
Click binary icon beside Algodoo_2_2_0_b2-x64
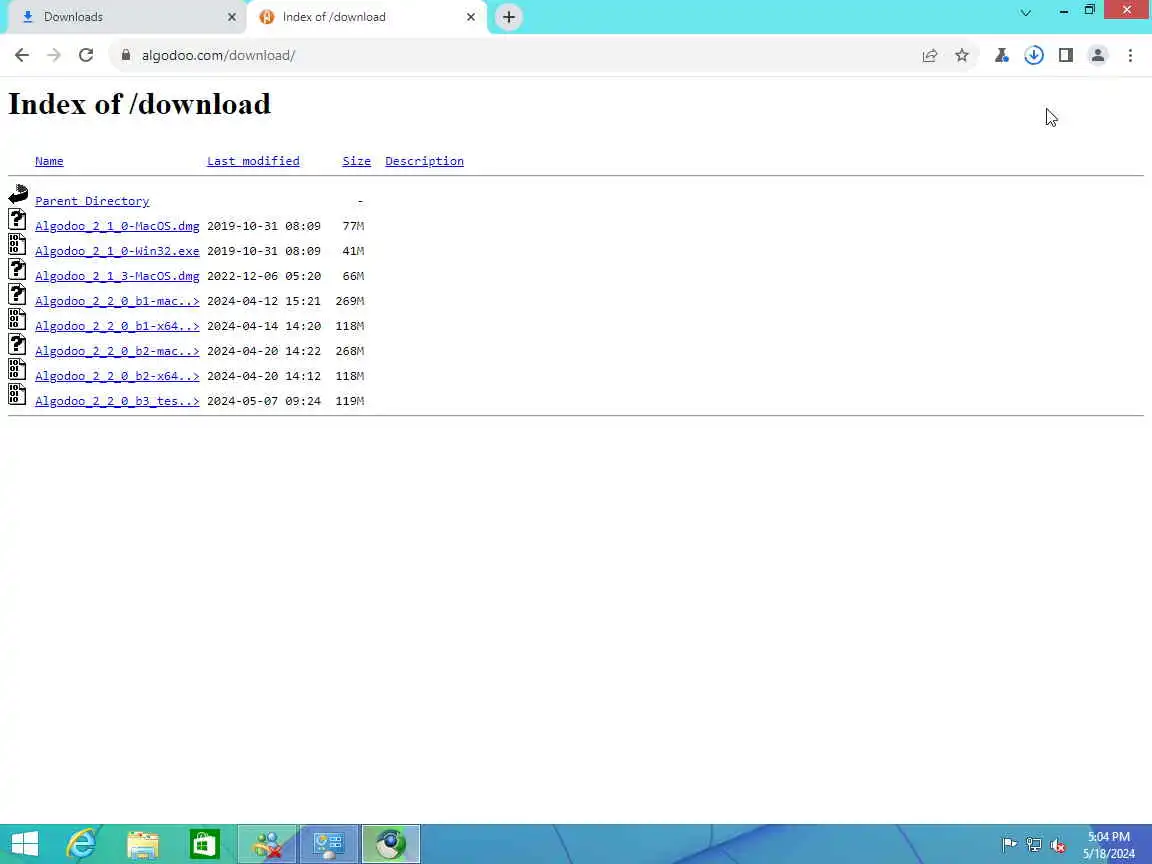[x=17, y=369]
